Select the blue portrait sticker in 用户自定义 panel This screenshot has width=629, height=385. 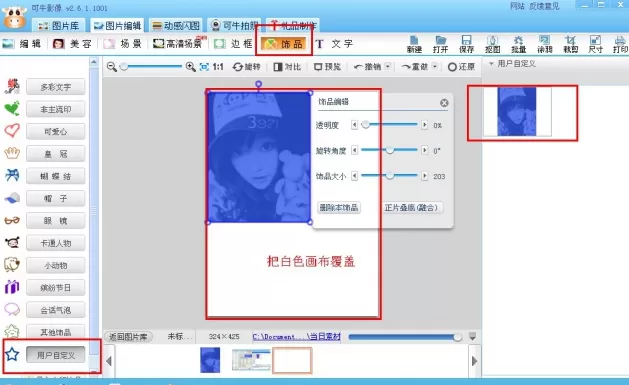coord(517,112)
